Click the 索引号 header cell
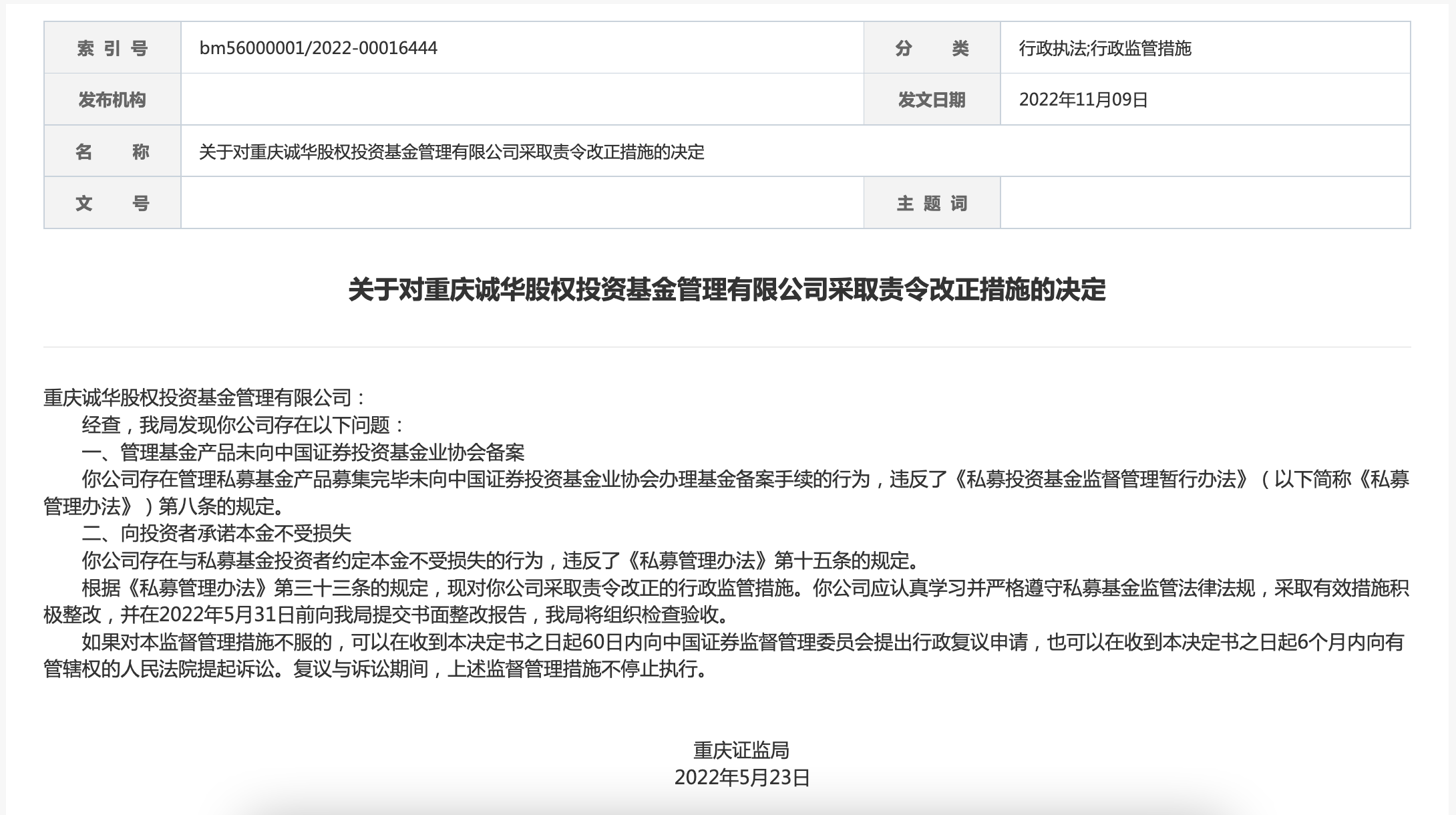The height and width of the screenshot is (815, 1456). tap(112, 48)
